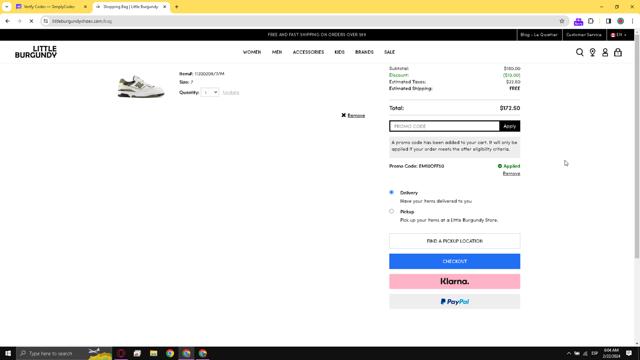Stop the page loading
The height and width of the screenshot is (360, 640).
point(31,21)
